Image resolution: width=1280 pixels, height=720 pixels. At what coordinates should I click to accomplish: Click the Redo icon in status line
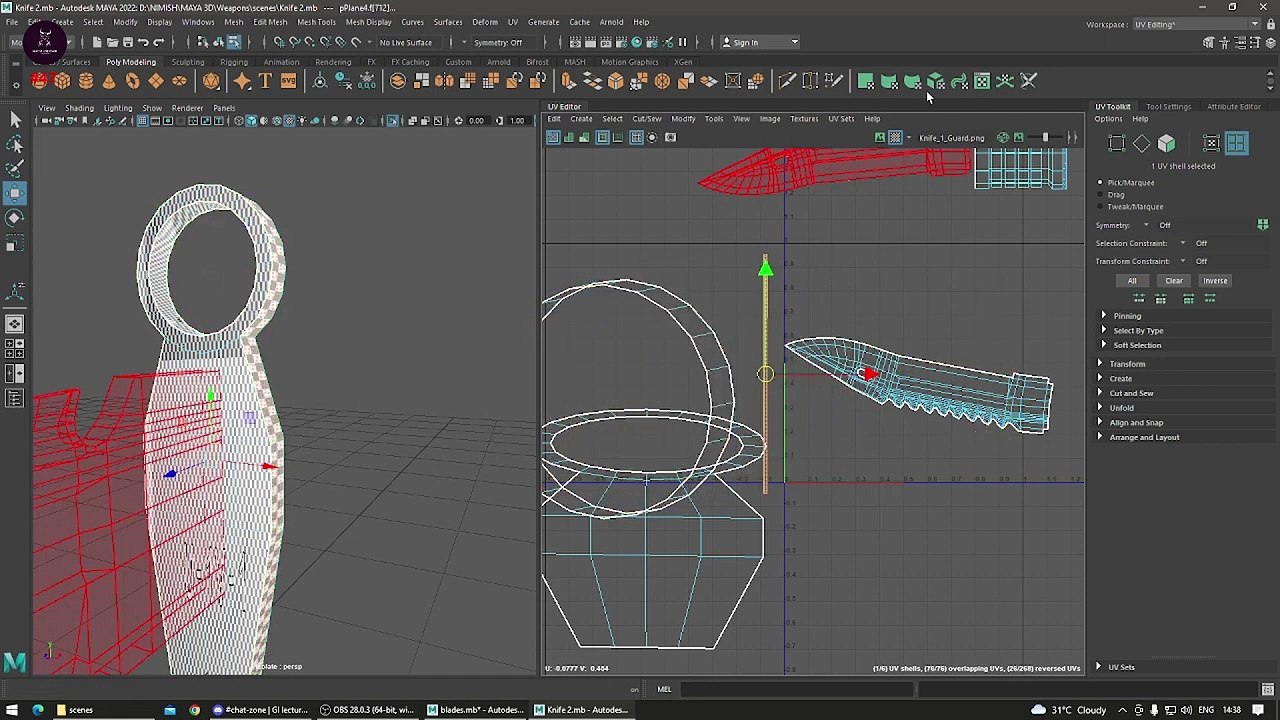pos(158,42)
